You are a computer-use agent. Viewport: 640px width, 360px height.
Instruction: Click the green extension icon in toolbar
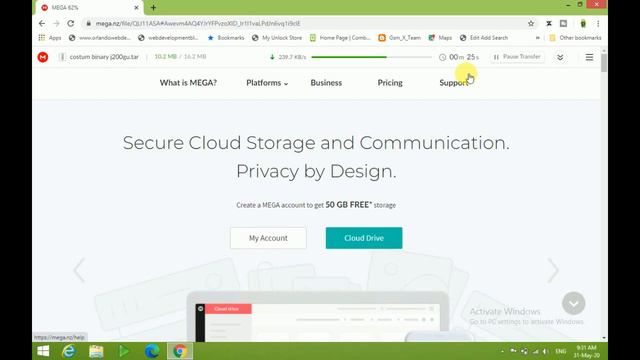click(x=583, y=24)
